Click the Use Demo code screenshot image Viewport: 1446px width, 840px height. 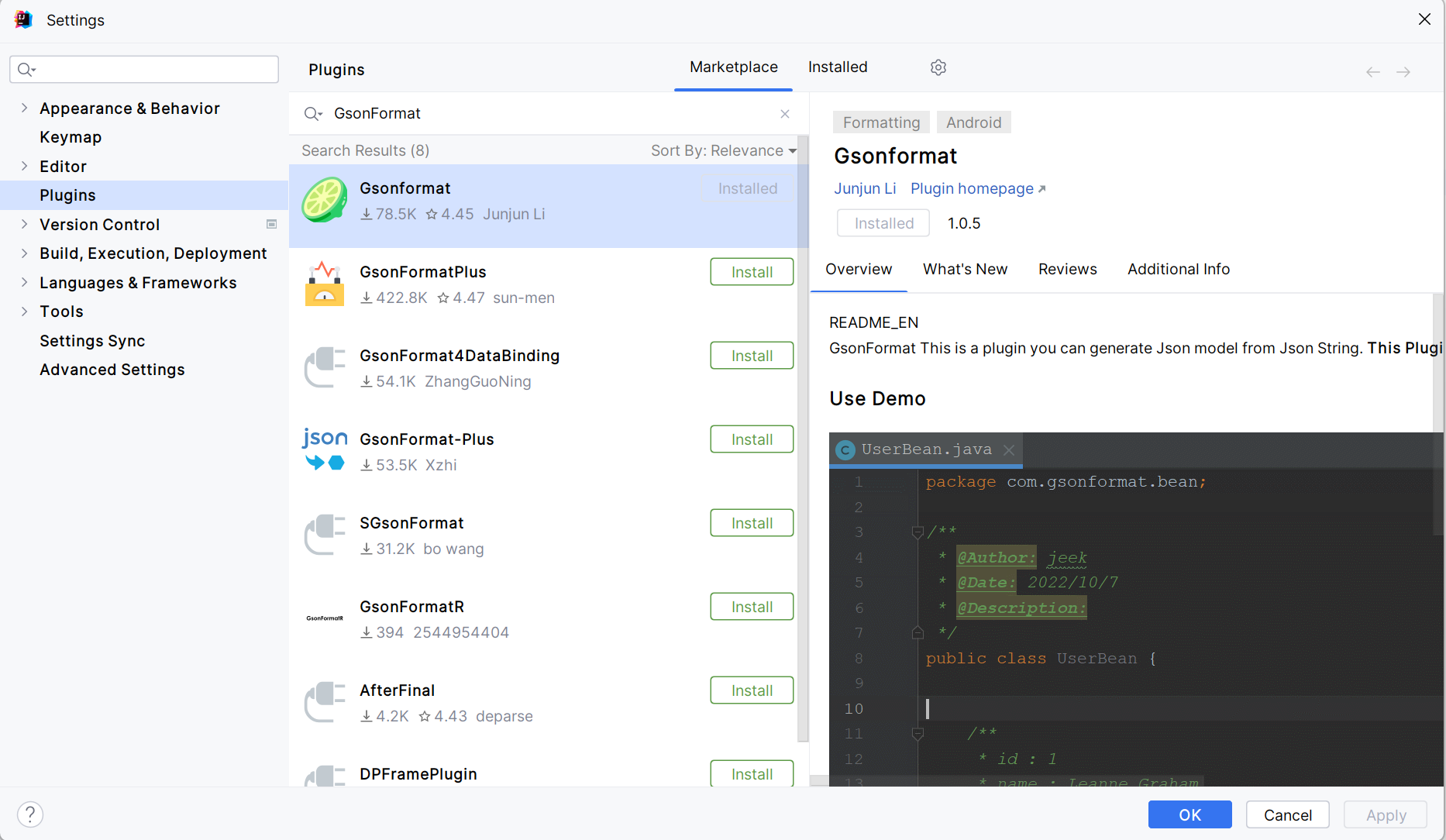1136,610
